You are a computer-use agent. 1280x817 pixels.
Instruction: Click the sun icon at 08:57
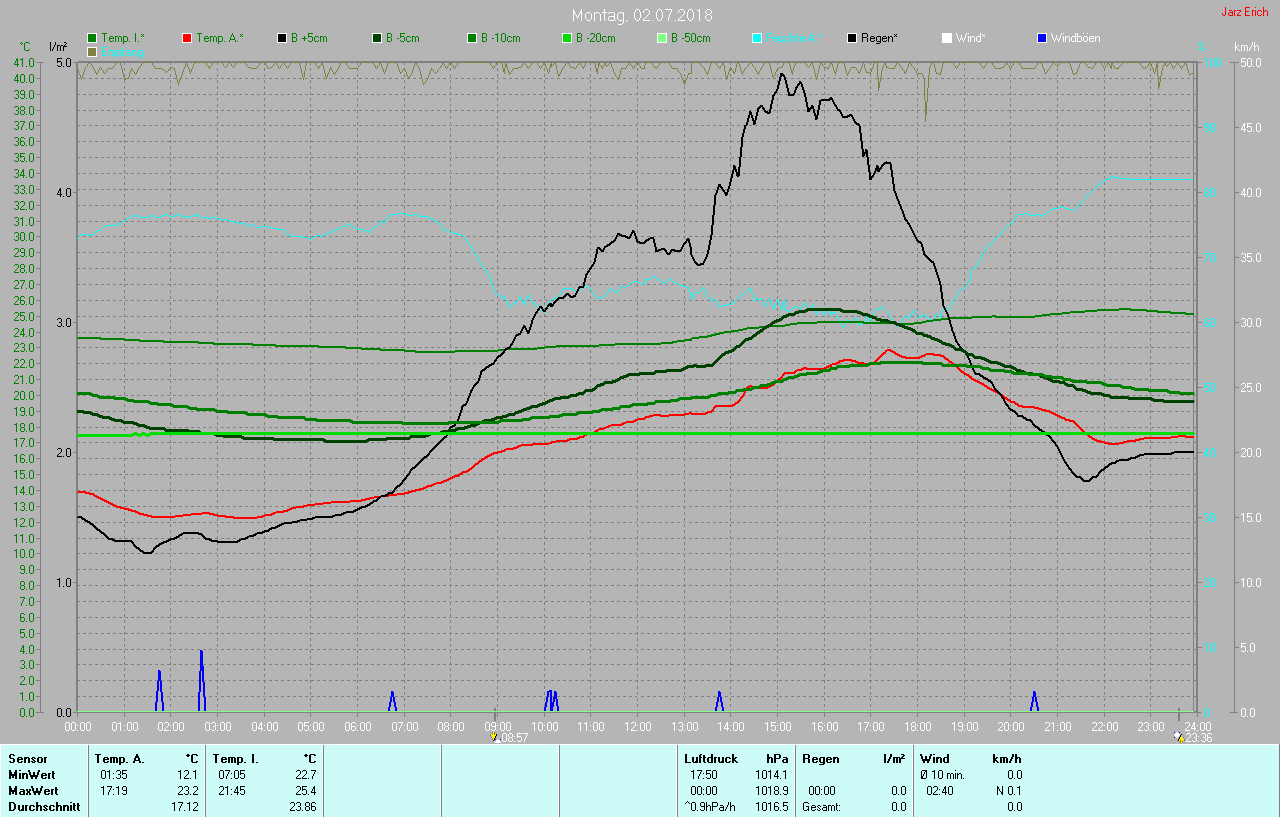(494, 737)
